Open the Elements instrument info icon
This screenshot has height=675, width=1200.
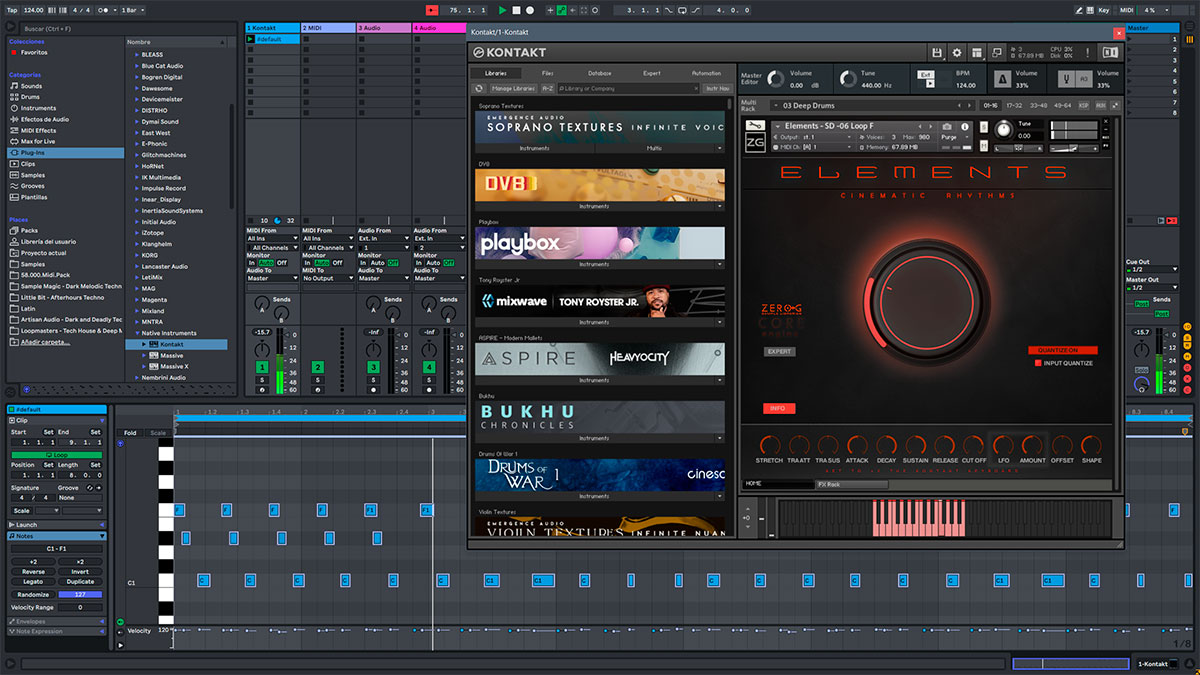pyautogui.click(x=965, y=127)
